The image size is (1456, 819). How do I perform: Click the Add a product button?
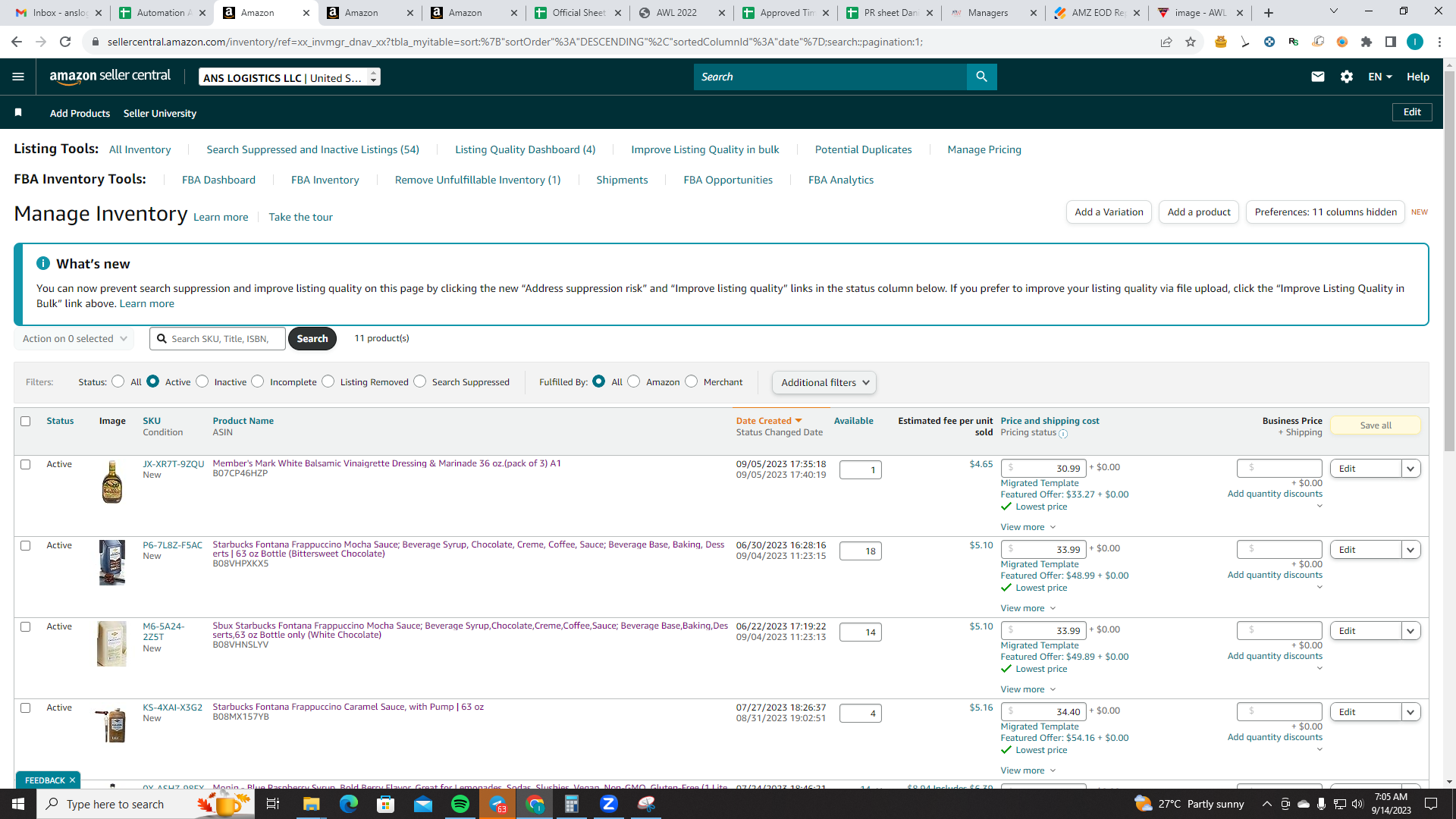coord(1199,212)
